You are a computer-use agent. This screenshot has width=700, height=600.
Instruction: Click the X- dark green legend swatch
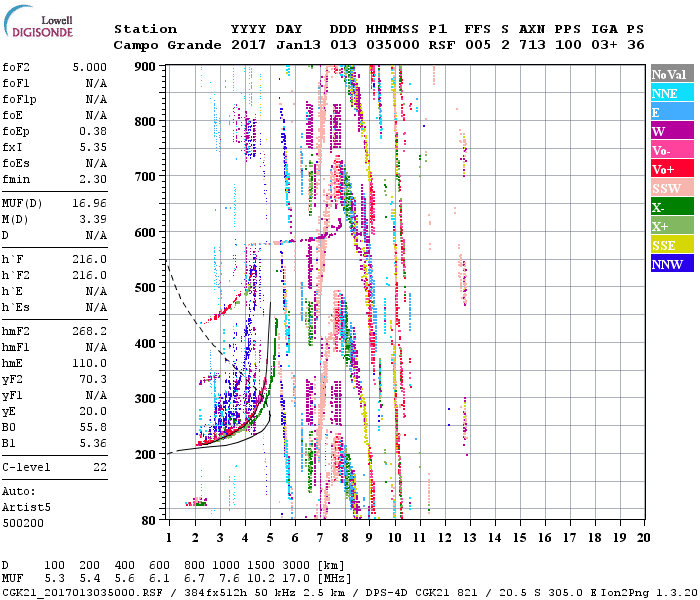pyautogui.click(x=671, y=207)
